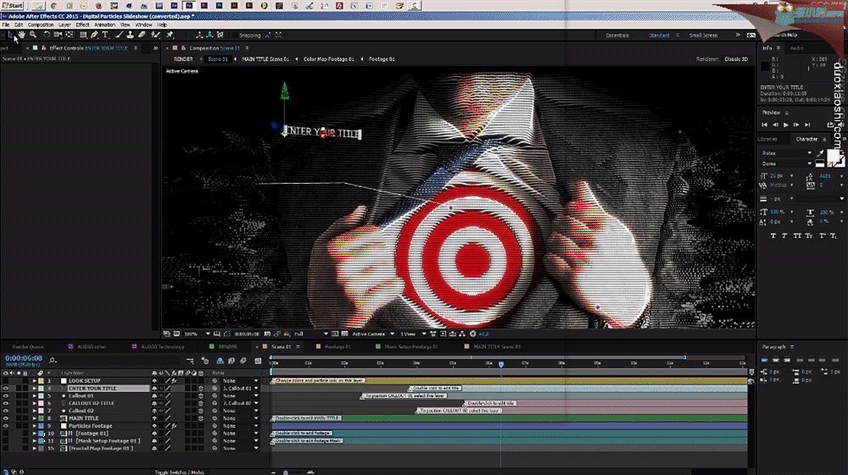
Task: Click the Play button in Preview panel
Action: coord(786,125)
